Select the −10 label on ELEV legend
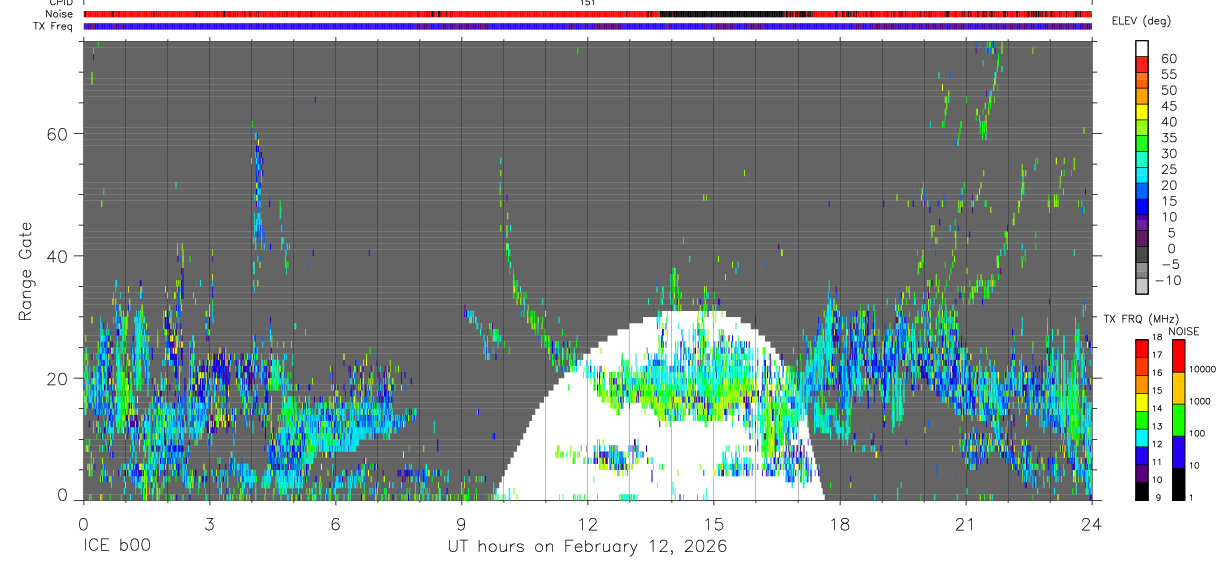Image resolution: width=1228 pixels, height=567 pixels. tap(1168, 281)
